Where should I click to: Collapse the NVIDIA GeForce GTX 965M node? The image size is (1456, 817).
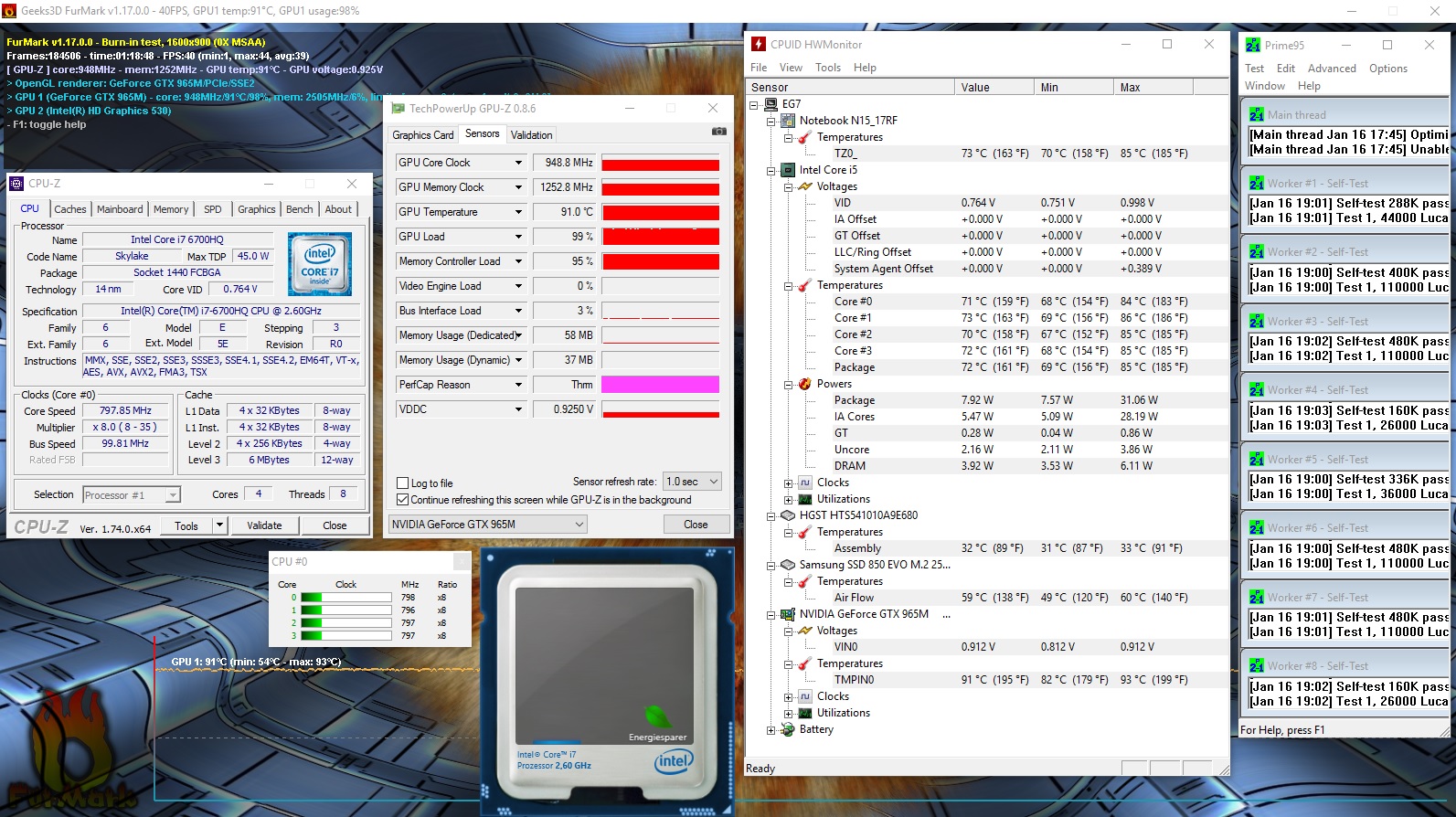click(x=771, y=615)
